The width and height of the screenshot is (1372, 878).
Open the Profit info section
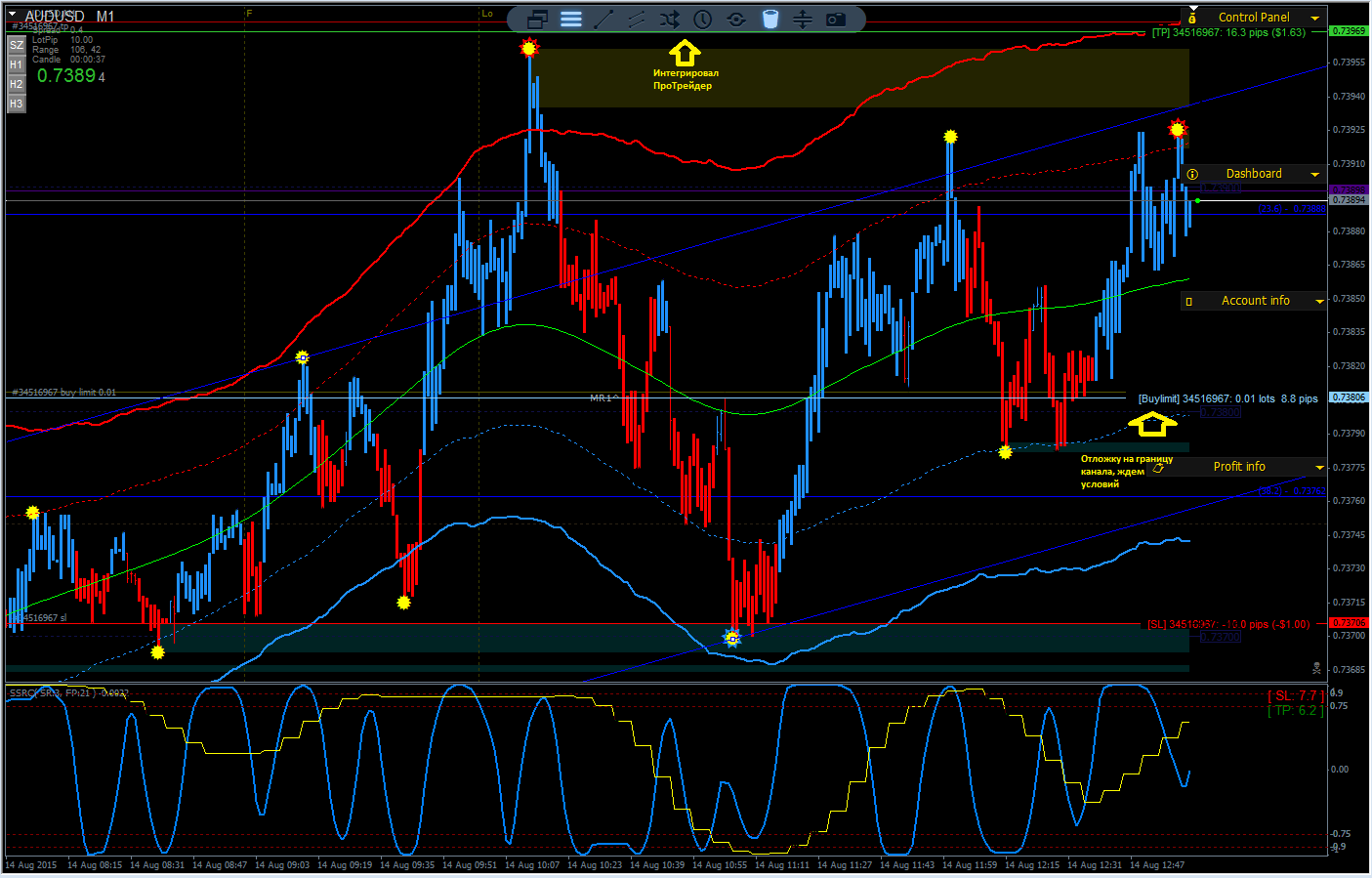tap(1239, 467)
